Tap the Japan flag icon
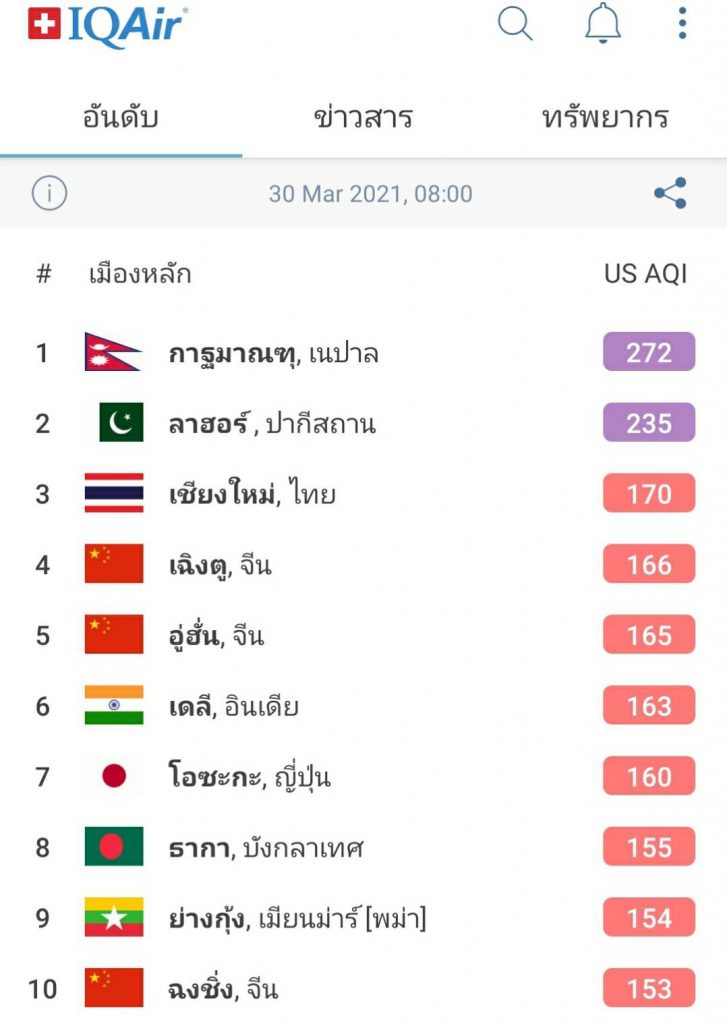 coord(114,776)
